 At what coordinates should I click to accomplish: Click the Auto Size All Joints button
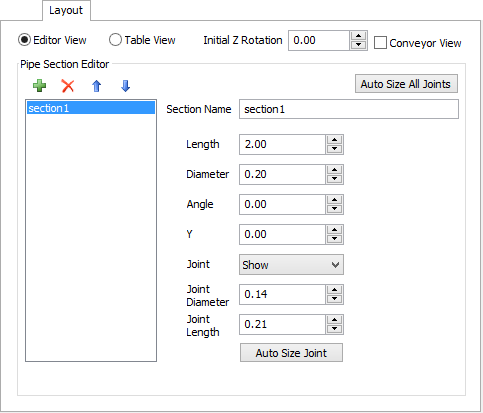tap(406, 84)
